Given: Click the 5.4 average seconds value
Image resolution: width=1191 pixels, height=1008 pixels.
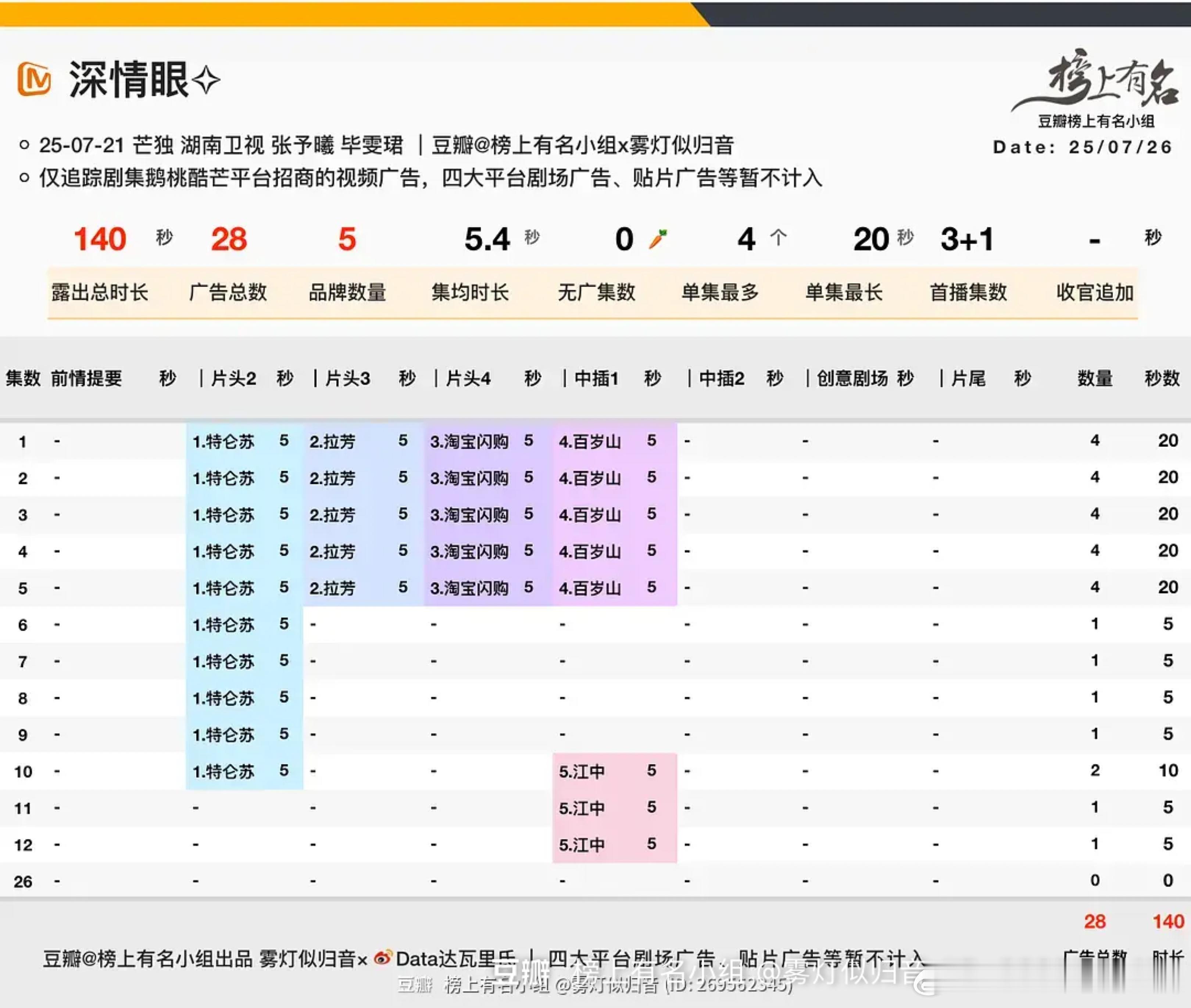Looking at the screenshot, I should [487, 239].
